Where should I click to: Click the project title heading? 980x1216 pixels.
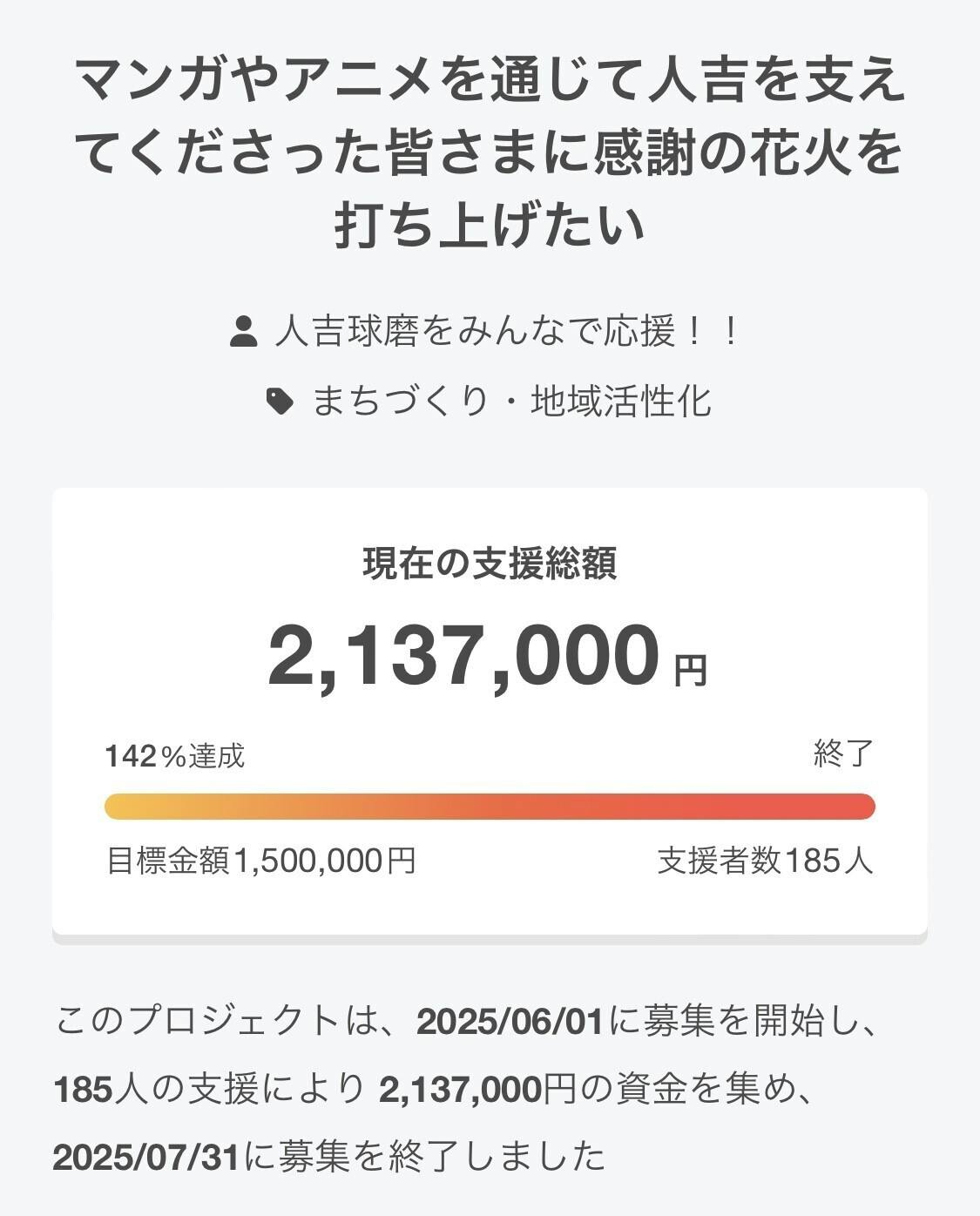click(x=490, y=153)
